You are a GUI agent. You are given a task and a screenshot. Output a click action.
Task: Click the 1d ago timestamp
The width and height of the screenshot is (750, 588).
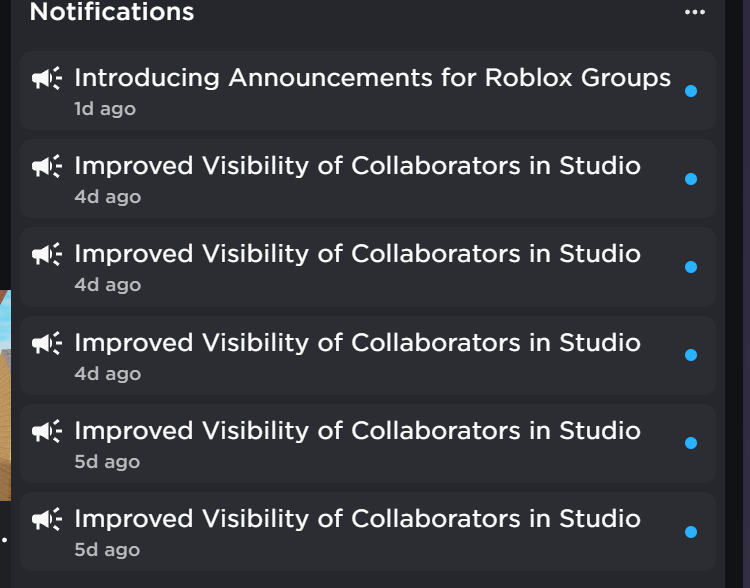[x=105, y=108]
